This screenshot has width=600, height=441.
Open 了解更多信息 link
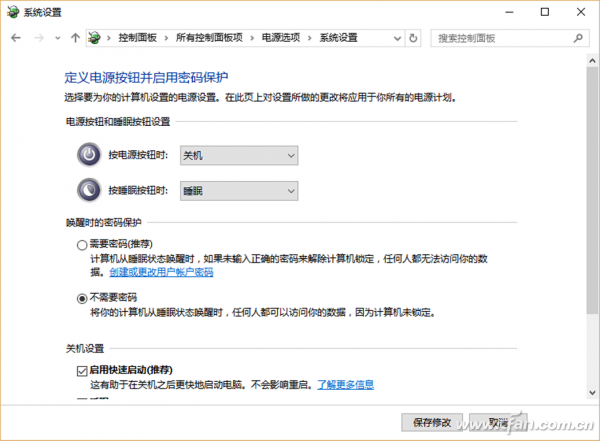[346, 384]
